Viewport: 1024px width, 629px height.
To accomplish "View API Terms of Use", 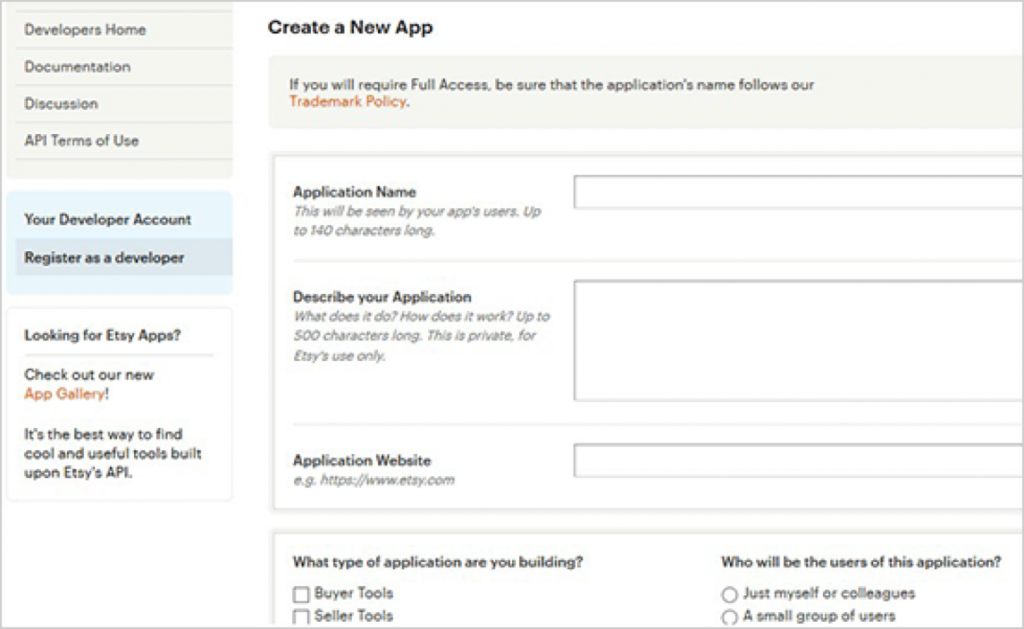I will pyautogui.click(x=81, y=140).
